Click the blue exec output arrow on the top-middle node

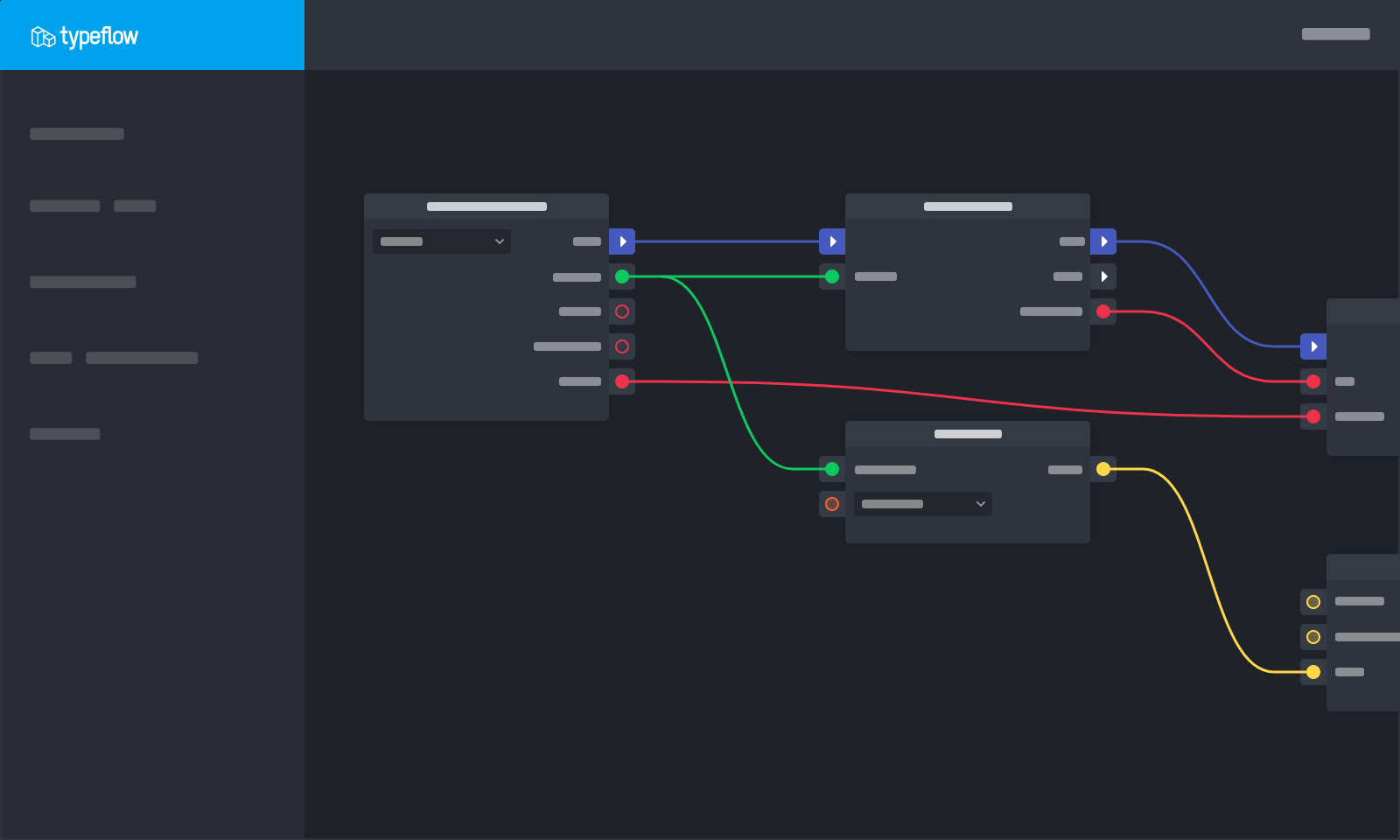point(1103,241)
